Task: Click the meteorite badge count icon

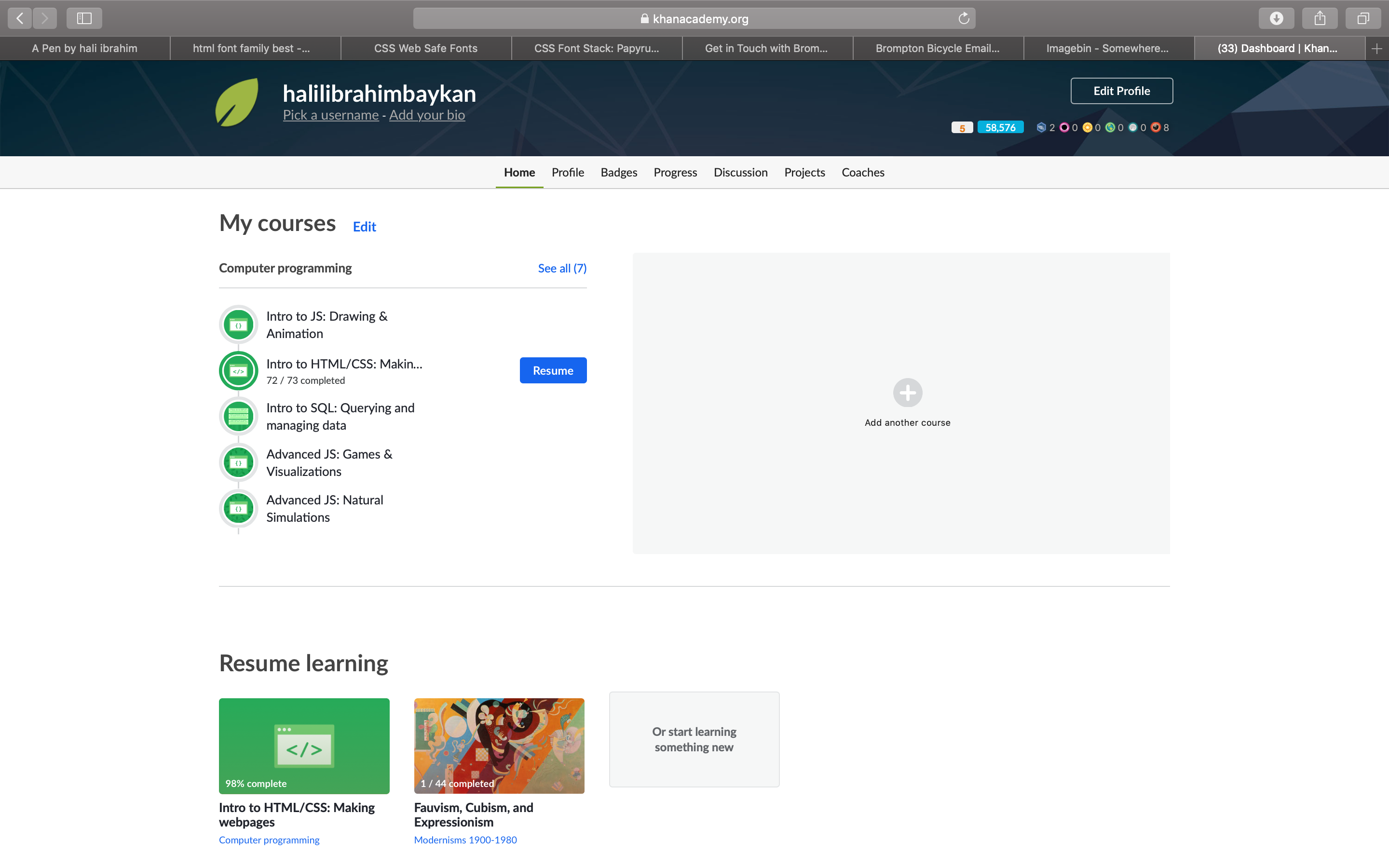Action: tap(1041, 127)
